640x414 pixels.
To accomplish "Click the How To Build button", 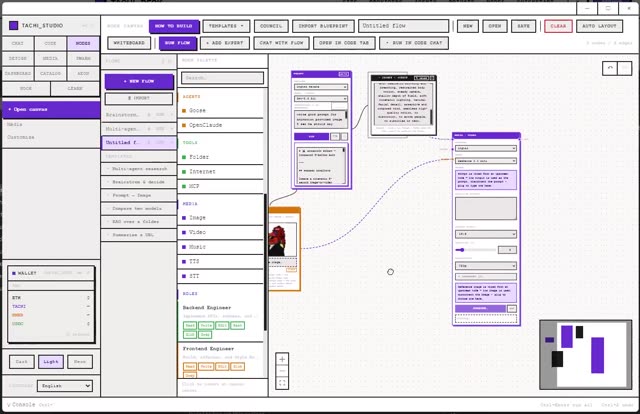I will tap(173, 26).
